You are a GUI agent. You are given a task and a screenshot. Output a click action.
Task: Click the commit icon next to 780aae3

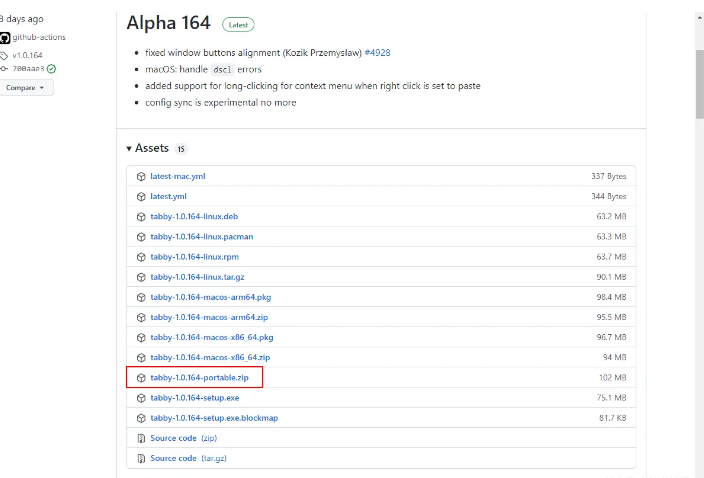4,69
